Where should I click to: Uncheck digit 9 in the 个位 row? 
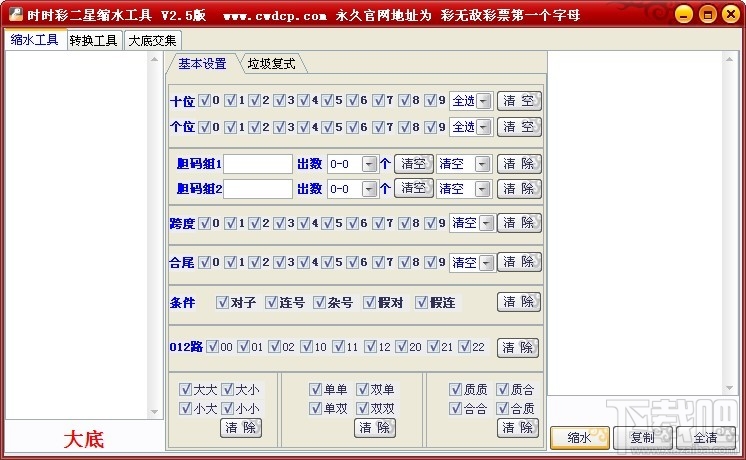pyautogui.click(x=430, y=127)
